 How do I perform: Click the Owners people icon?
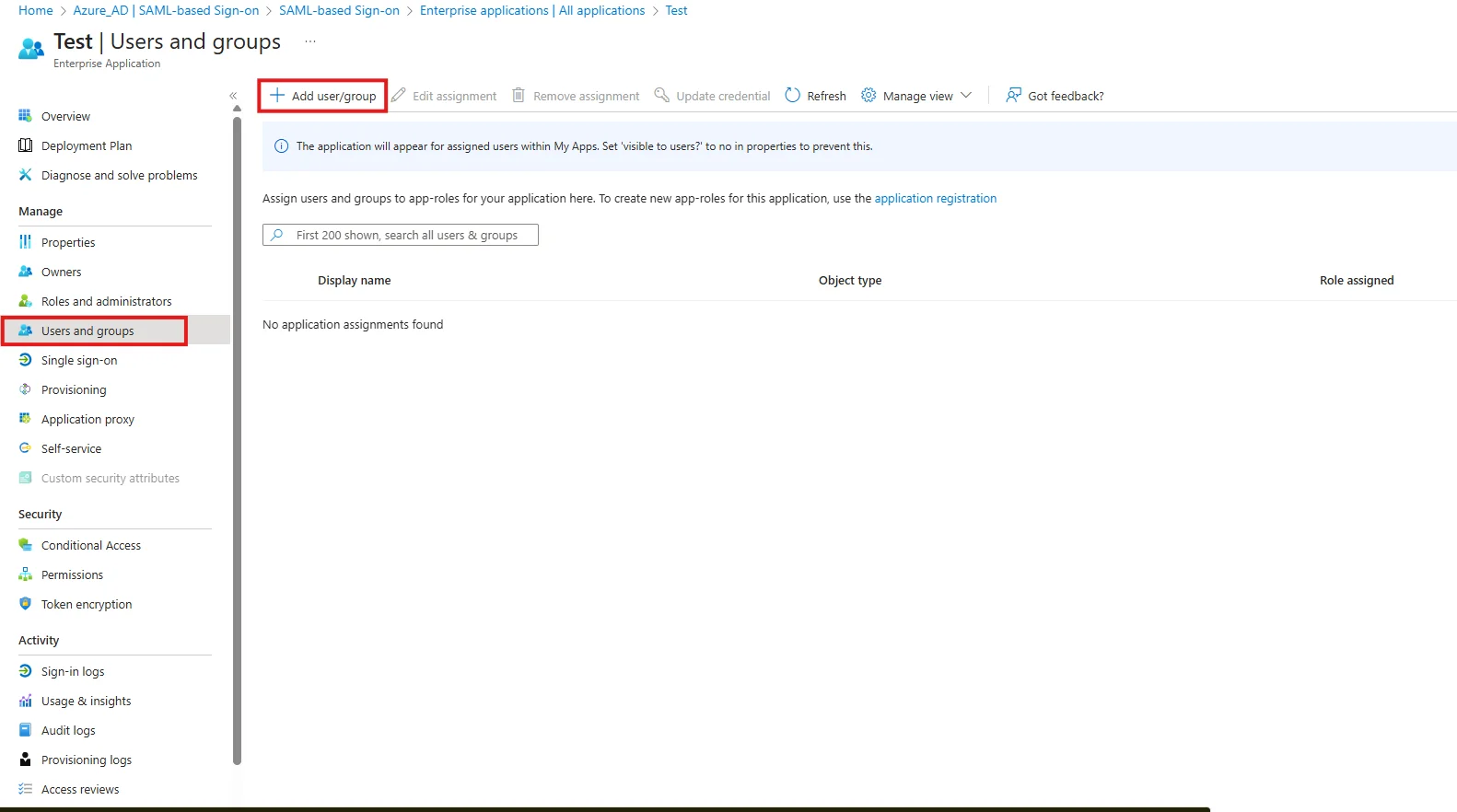point(25,272)
